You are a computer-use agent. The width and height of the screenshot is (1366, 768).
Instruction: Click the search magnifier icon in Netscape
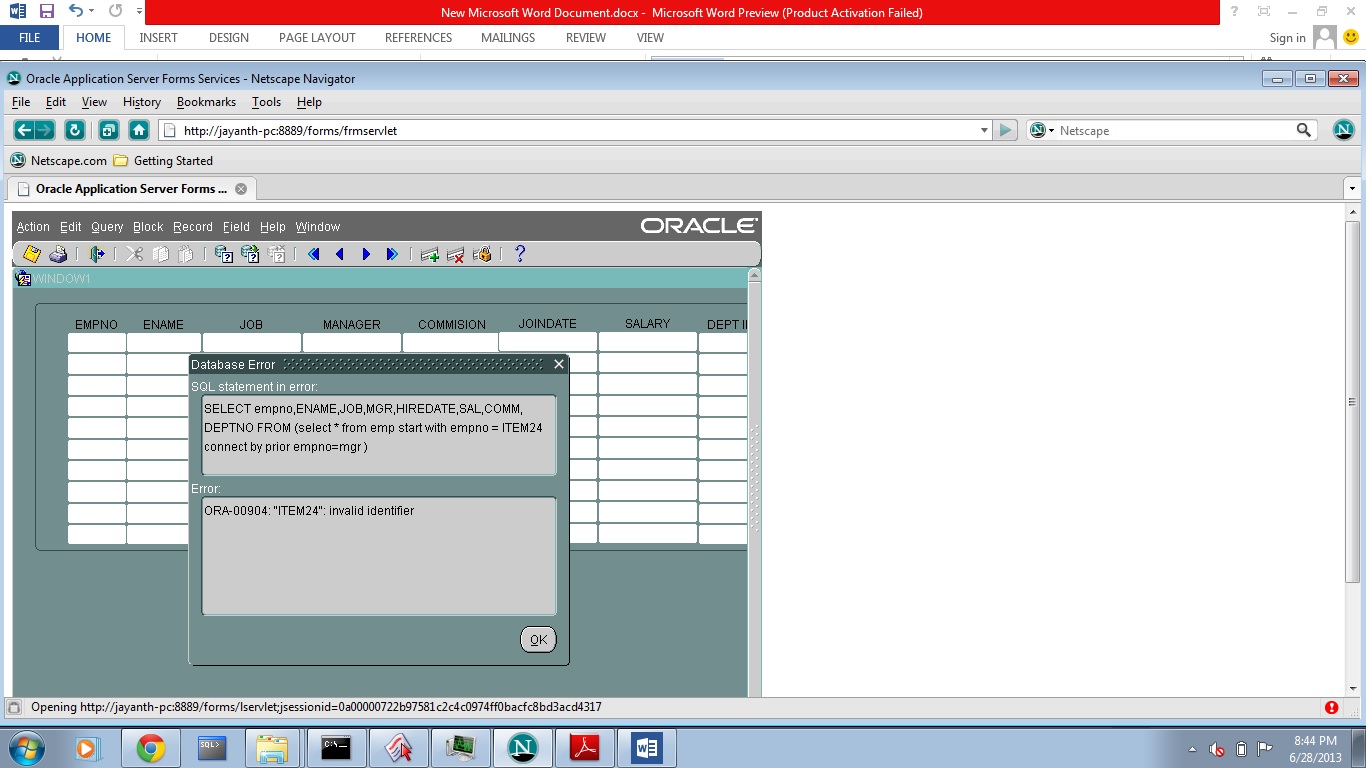pos(1304,130)
